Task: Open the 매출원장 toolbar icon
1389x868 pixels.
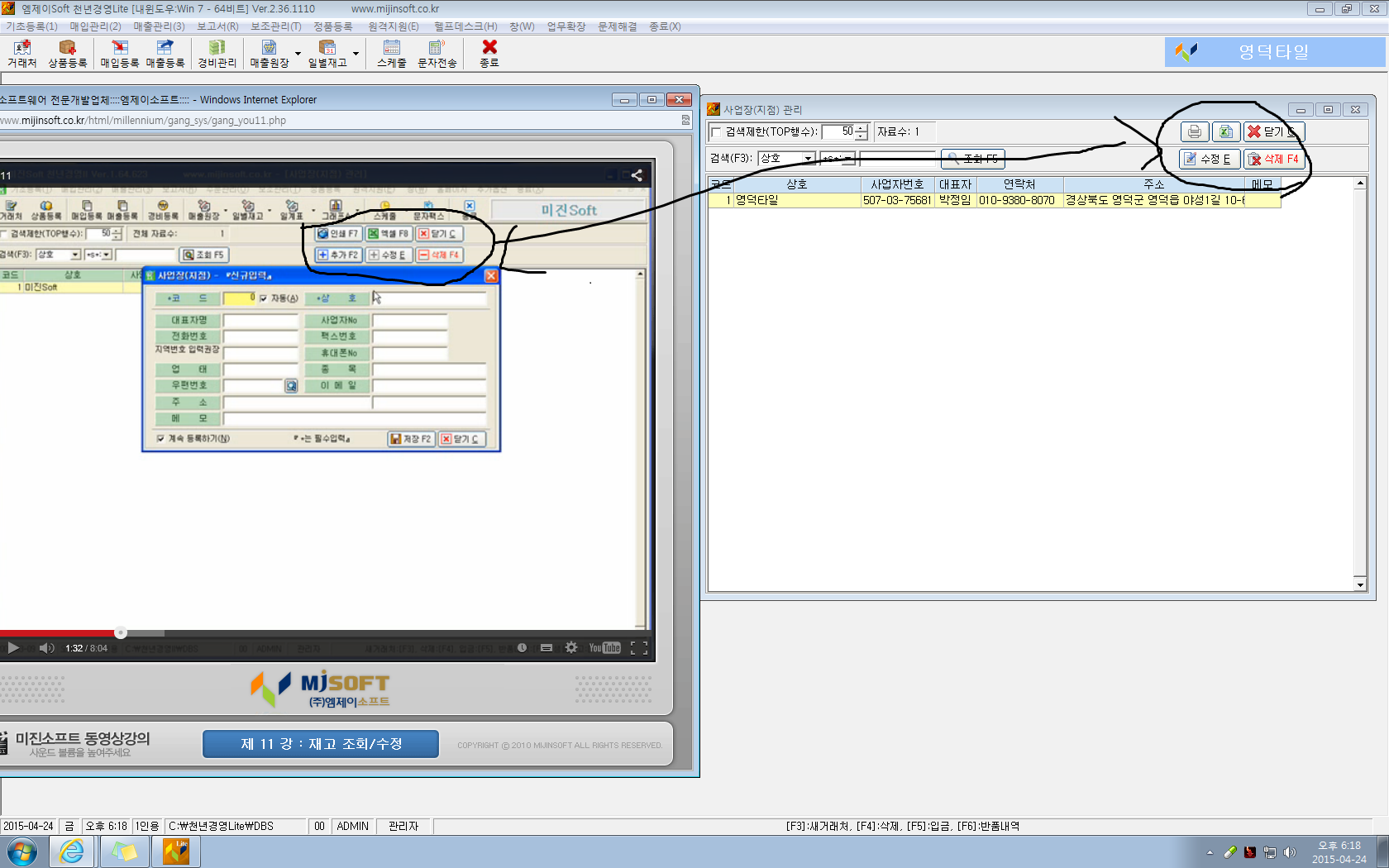Action: pyautogui.click(x=270, y=54)
